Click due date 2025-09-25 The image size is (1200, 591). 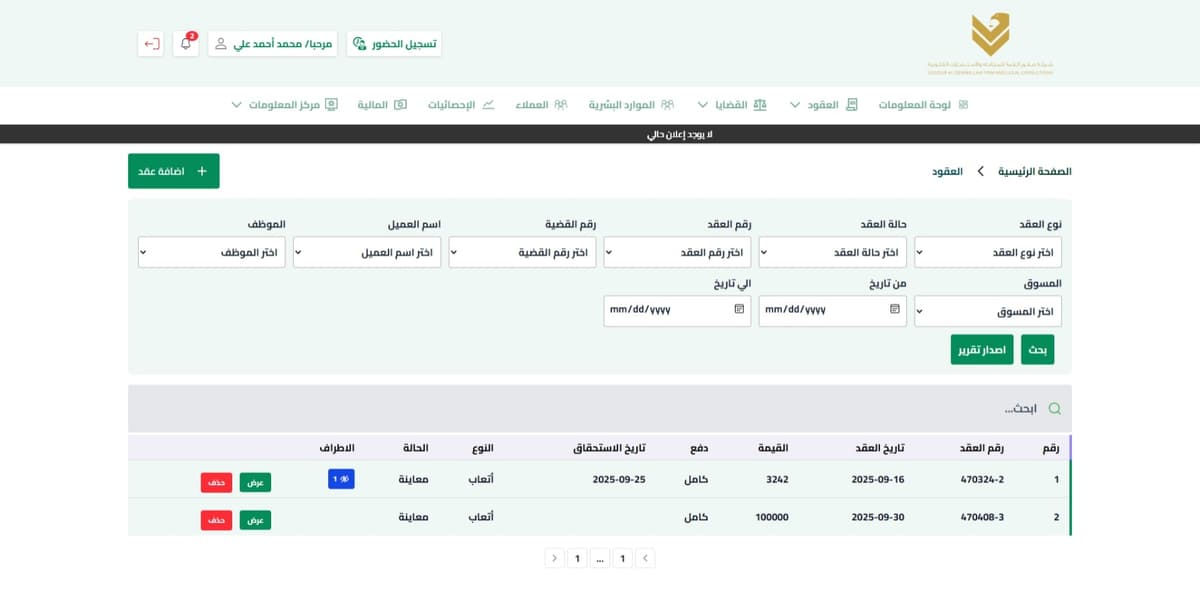pos(621,480)
